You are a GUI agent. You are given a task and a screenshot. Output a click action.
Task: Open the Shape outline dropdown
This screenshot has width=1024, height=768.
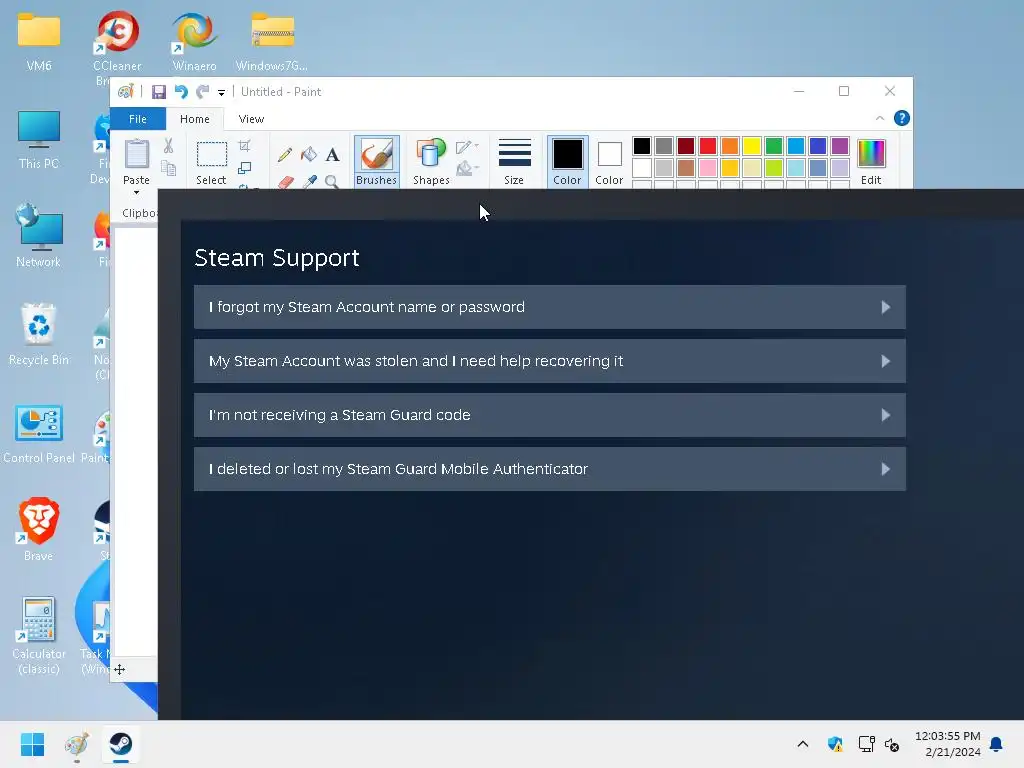point(467,147)
